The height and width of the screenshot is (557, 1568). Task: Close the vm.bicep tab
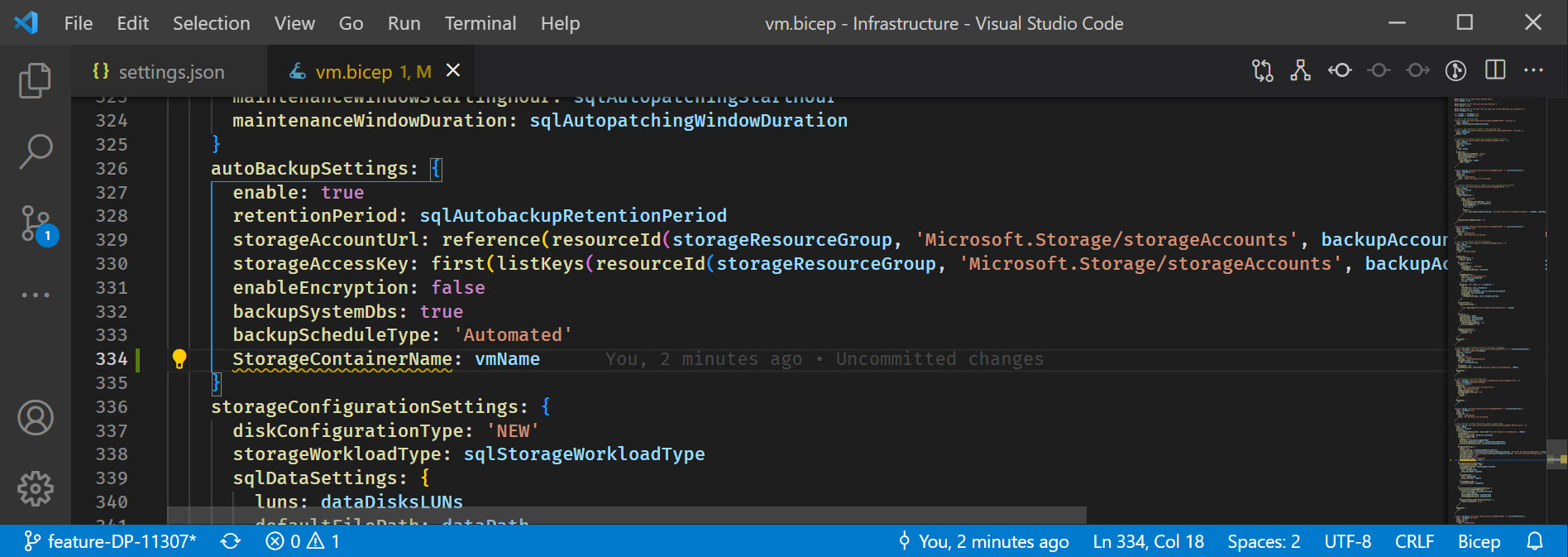[453, 71]
